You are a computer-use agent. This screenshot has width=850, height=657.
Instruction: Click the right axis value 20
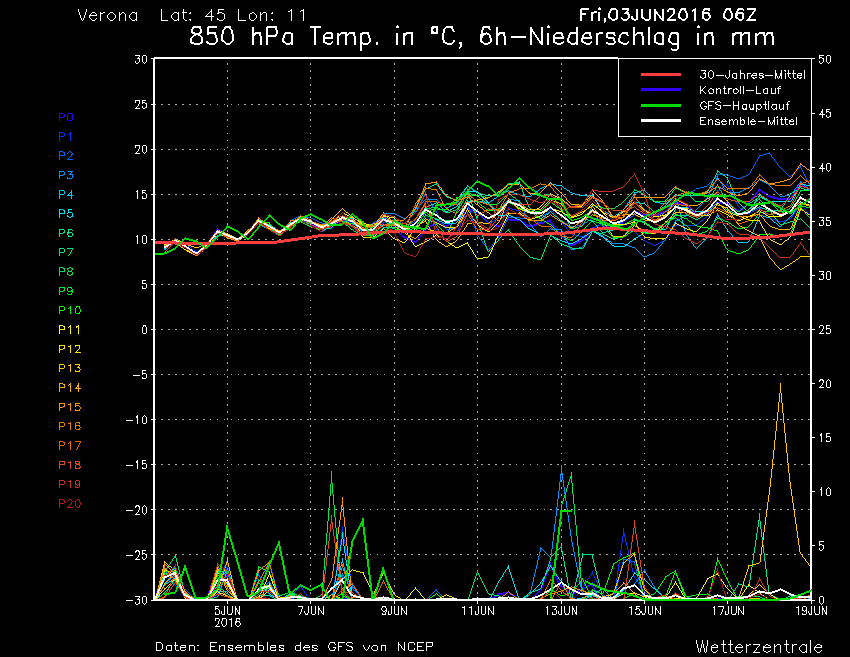(x=825, y=384)
